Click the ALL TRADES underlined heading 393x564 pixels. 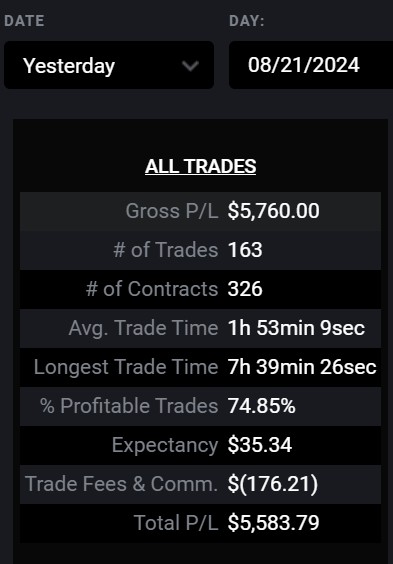click(x=201, y=167)
